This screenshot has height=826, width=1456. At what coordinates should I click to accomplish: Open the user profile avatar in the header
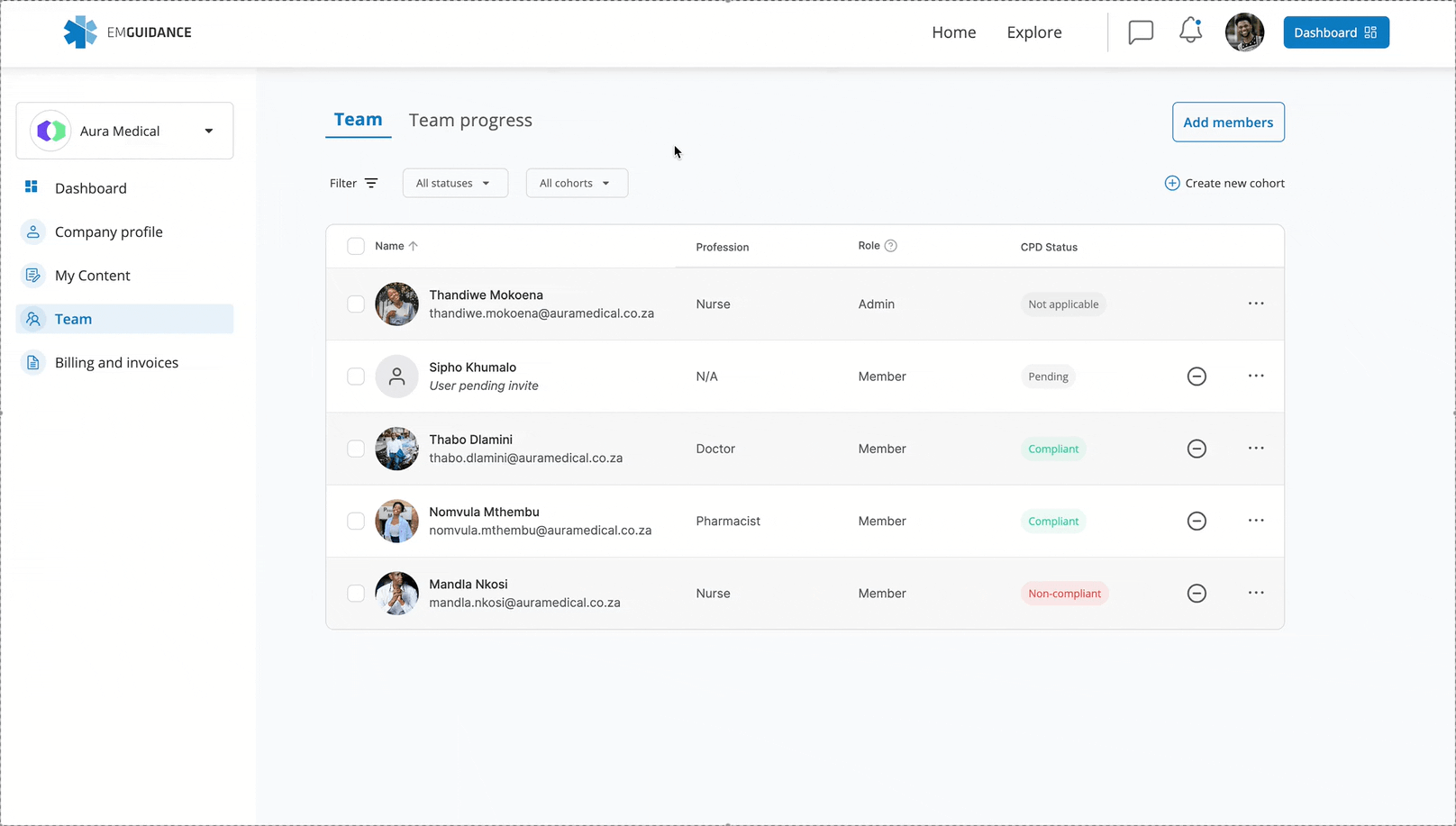pos(1244,32)
